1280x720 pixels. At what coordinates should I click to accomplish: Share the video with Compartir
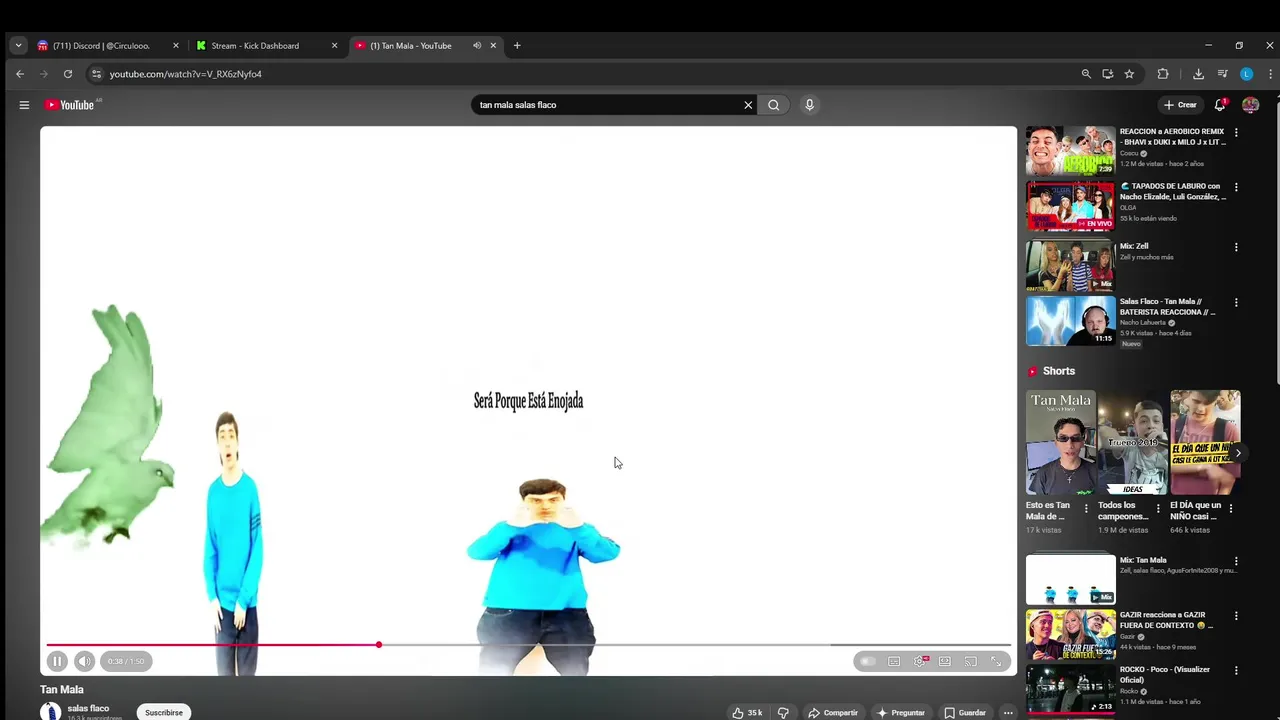(833, 713)
